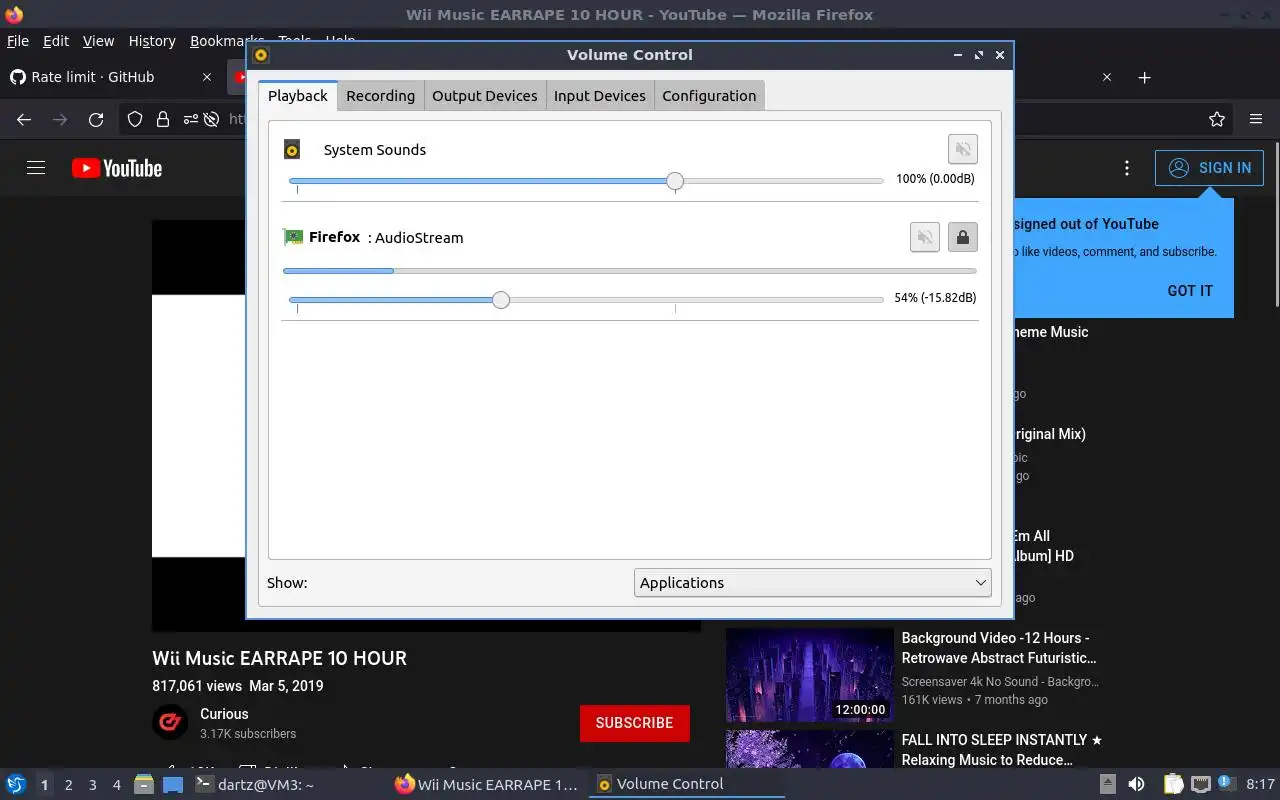
Task: Open the Show Applications dropdown
Action: 812,583
